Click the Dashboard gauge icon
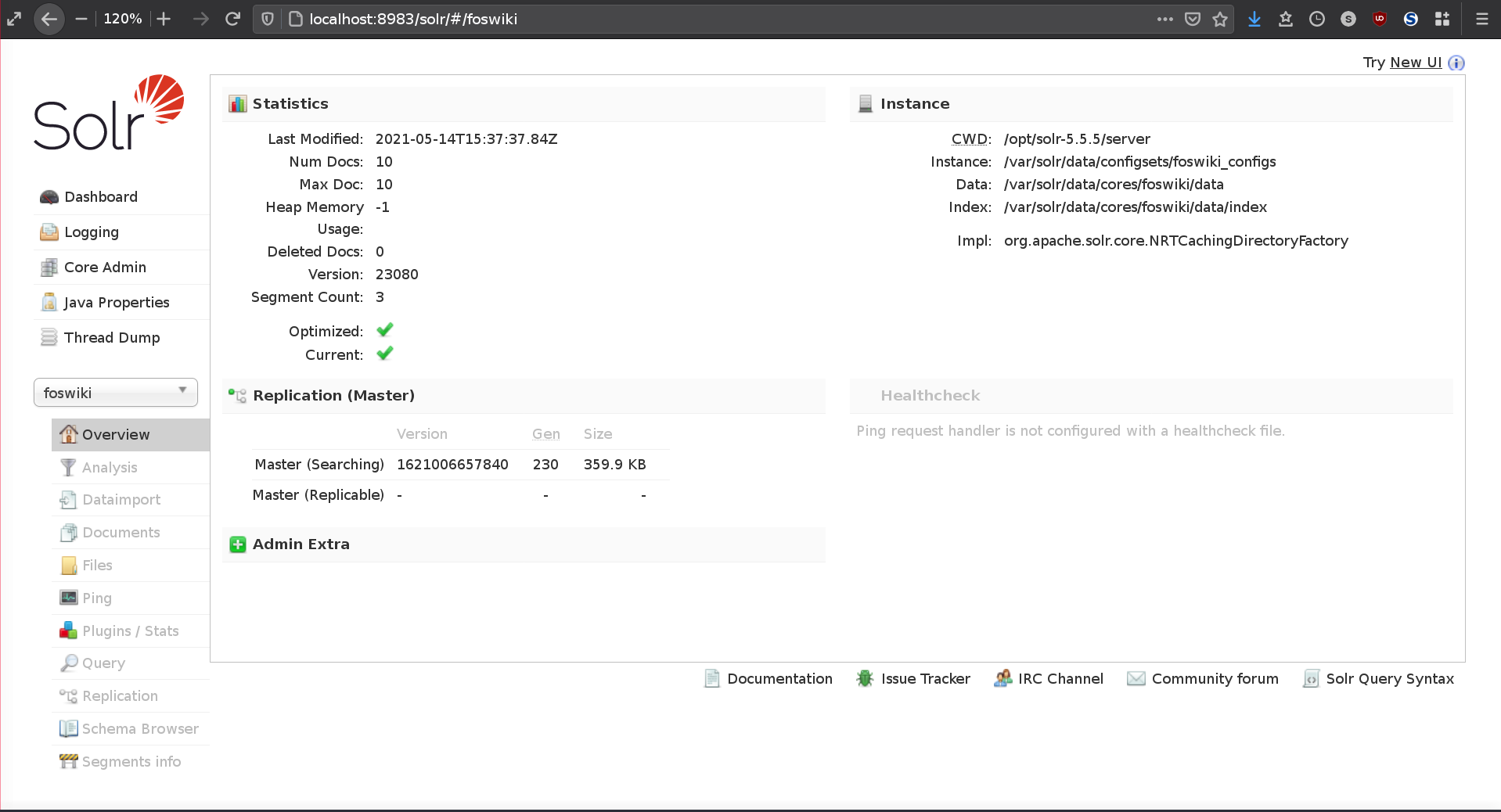 (x=49, y=197)
